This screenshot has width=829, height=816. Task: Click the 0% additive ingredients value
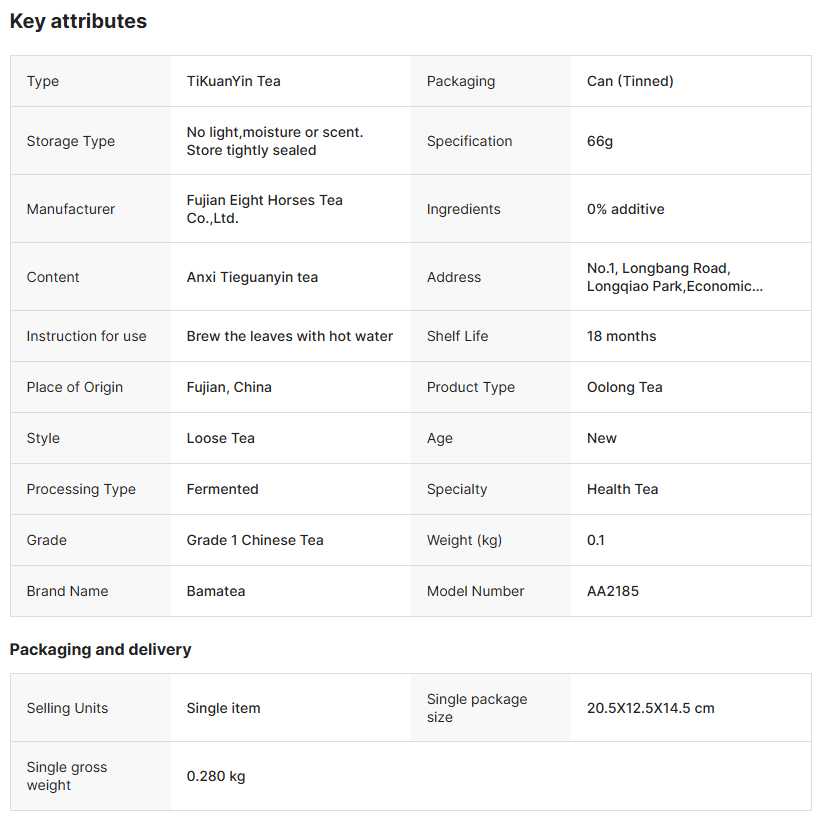tap(625, 209)
